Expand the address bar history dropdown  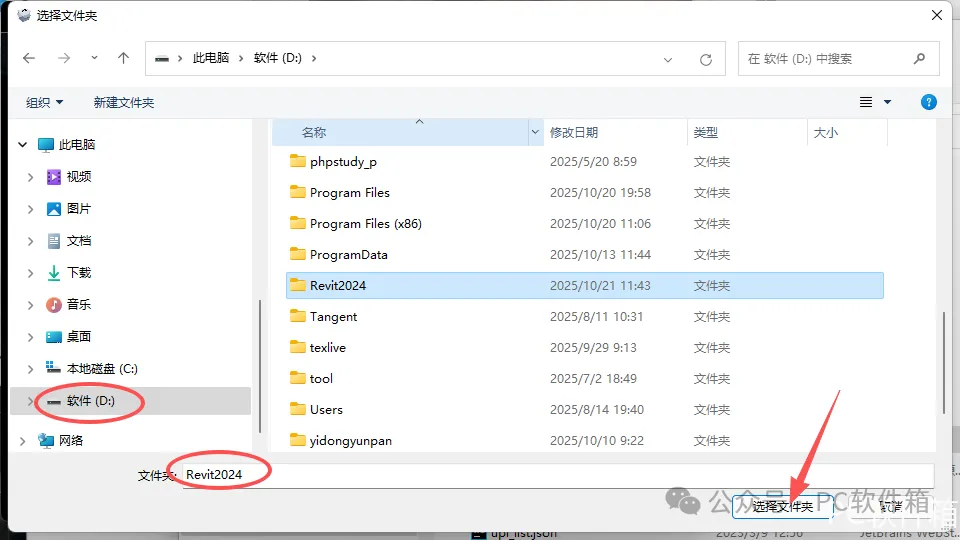tap(668, 59)
